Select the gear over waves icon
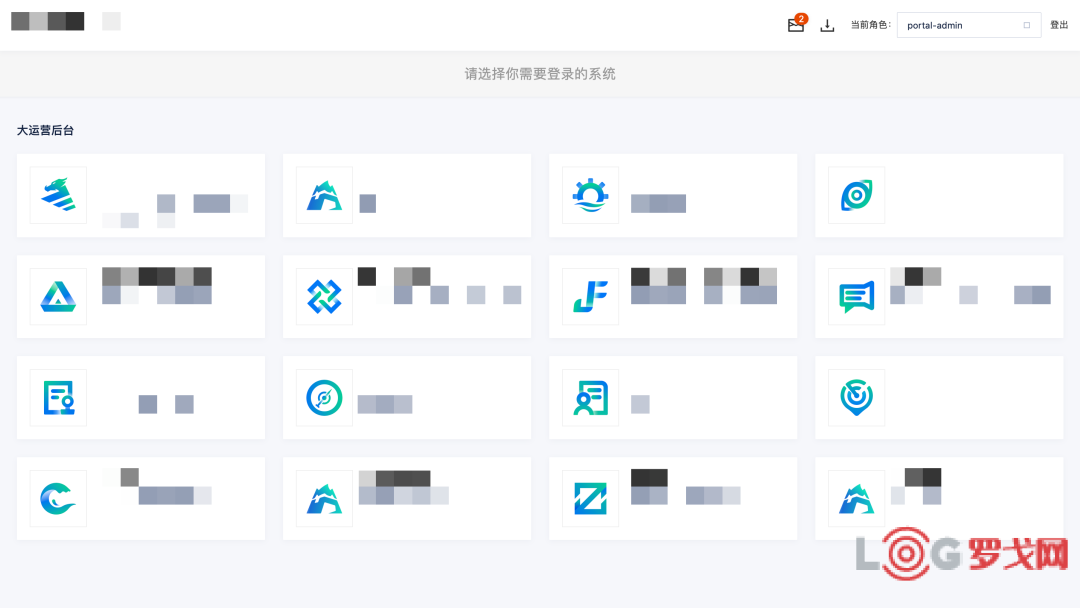The height and width of the screenshot is (608, 1080). pos(590,195)
